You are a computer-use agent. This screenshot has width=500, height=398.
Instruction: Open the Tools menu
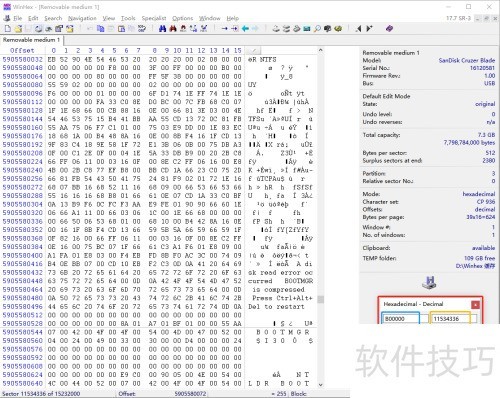point(128,18)
